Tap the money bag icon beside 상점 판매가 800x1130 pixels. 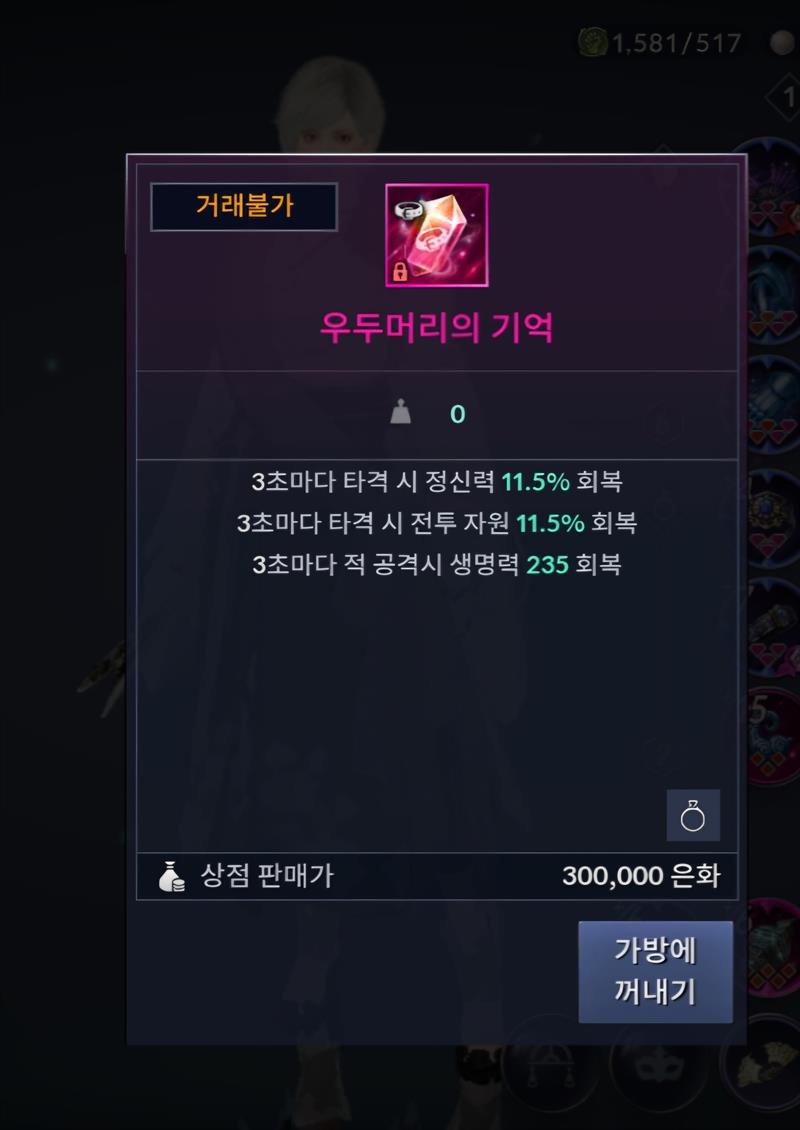click(x=172, y=876)
